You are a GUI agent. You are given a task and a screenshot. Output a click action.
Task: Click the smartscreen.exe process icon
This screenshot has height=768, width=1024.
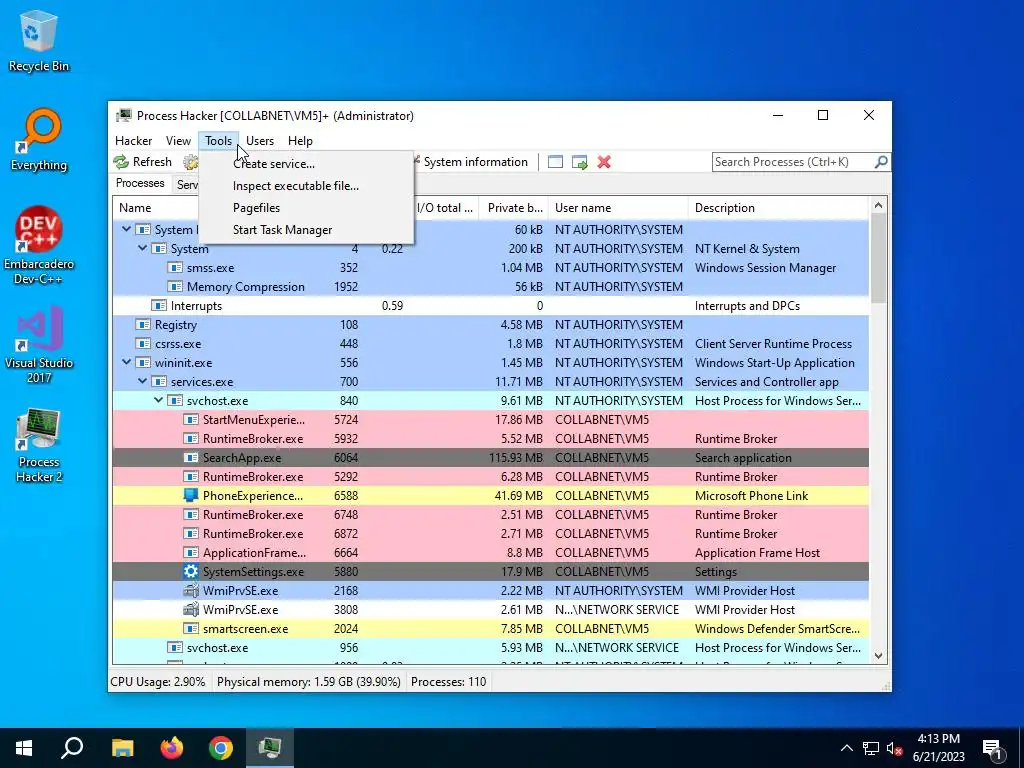coord(191,628)
